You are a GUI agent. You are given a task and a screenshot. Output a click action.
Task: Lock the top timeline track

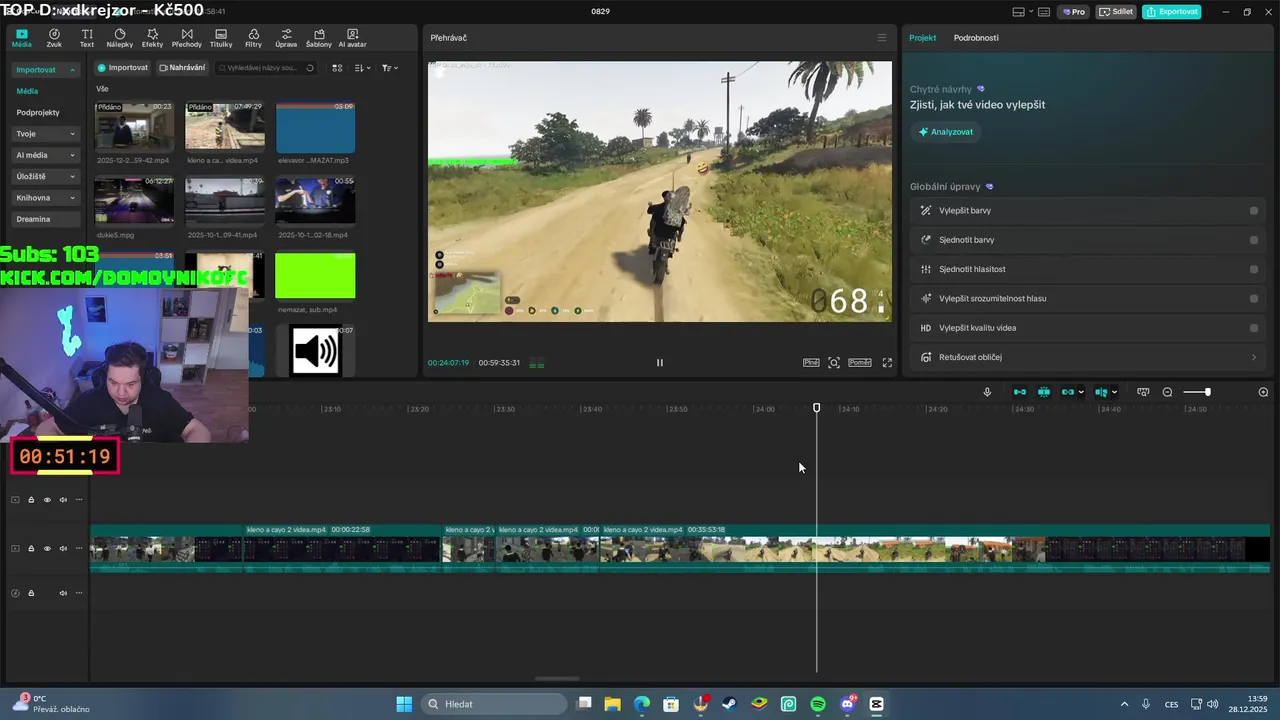click(x=31, y=500)
